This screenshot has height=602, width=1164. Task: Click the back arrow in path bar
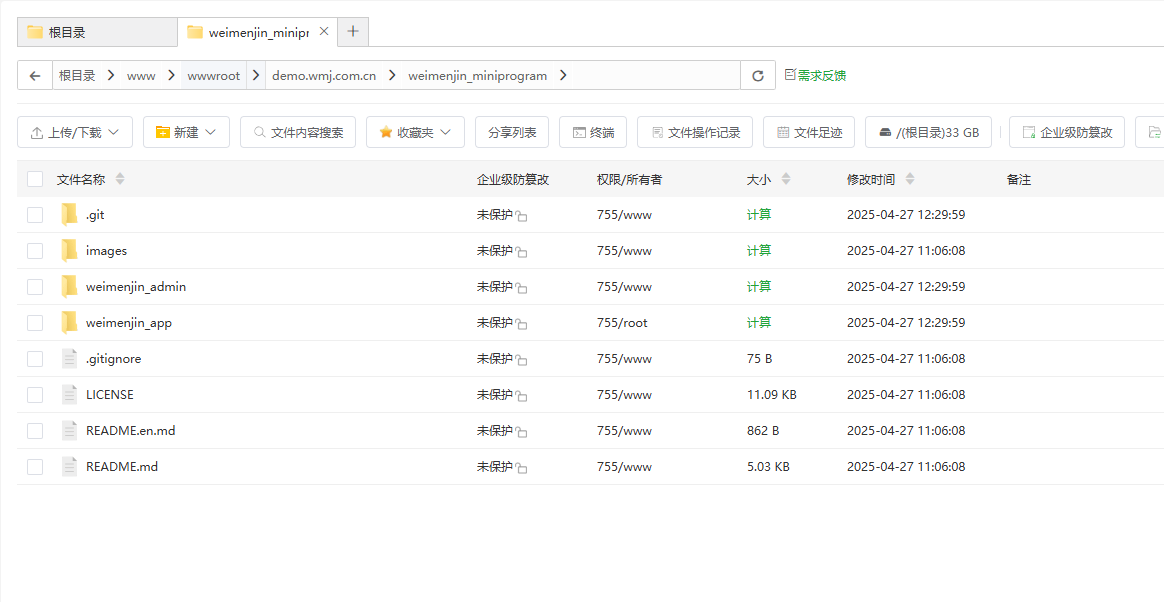click(x=35, y=76)
